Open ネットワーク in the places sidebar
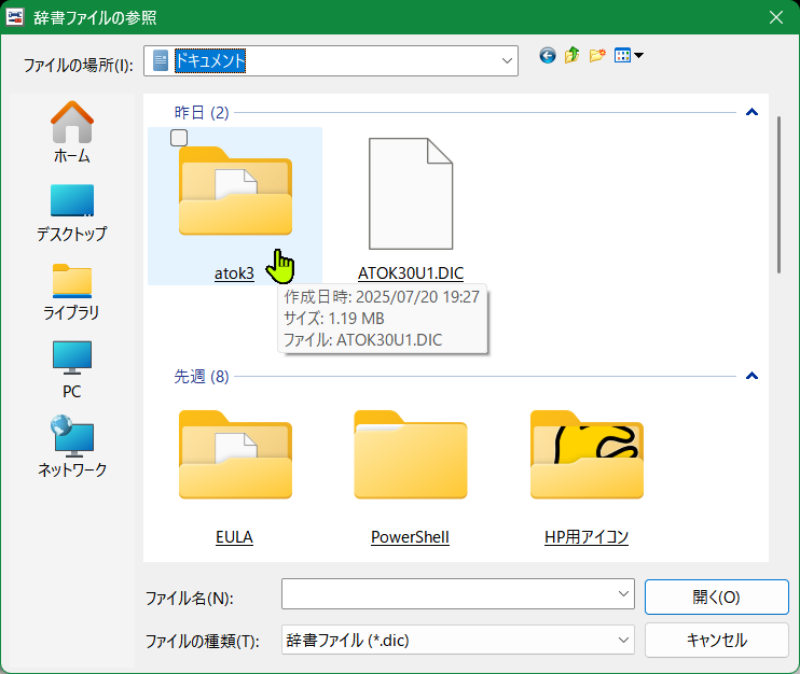 click(72, 447)
